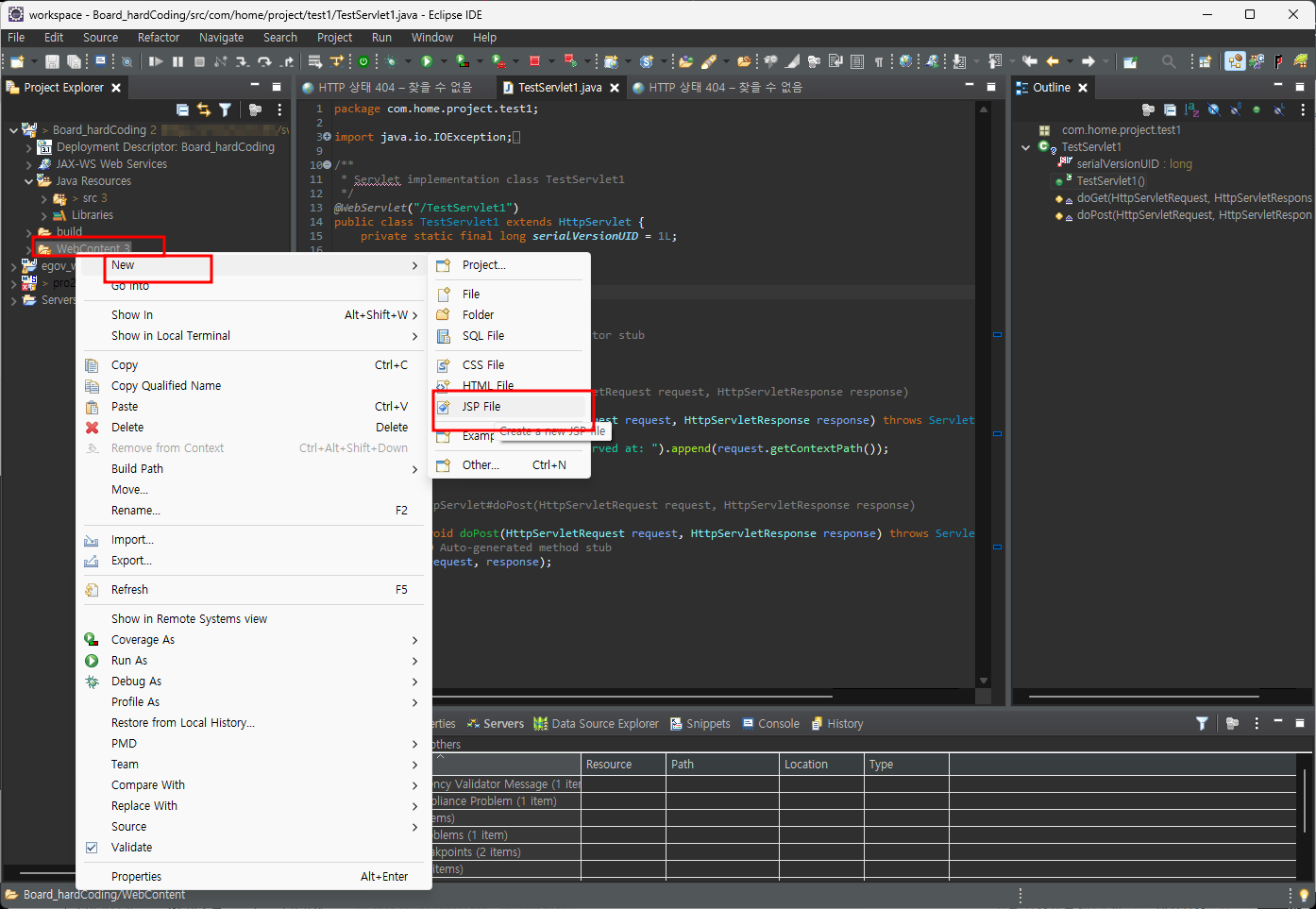Toggle Hide Local Types in Outline toolbar
Screen dimensions: 1316x909
1278,109
